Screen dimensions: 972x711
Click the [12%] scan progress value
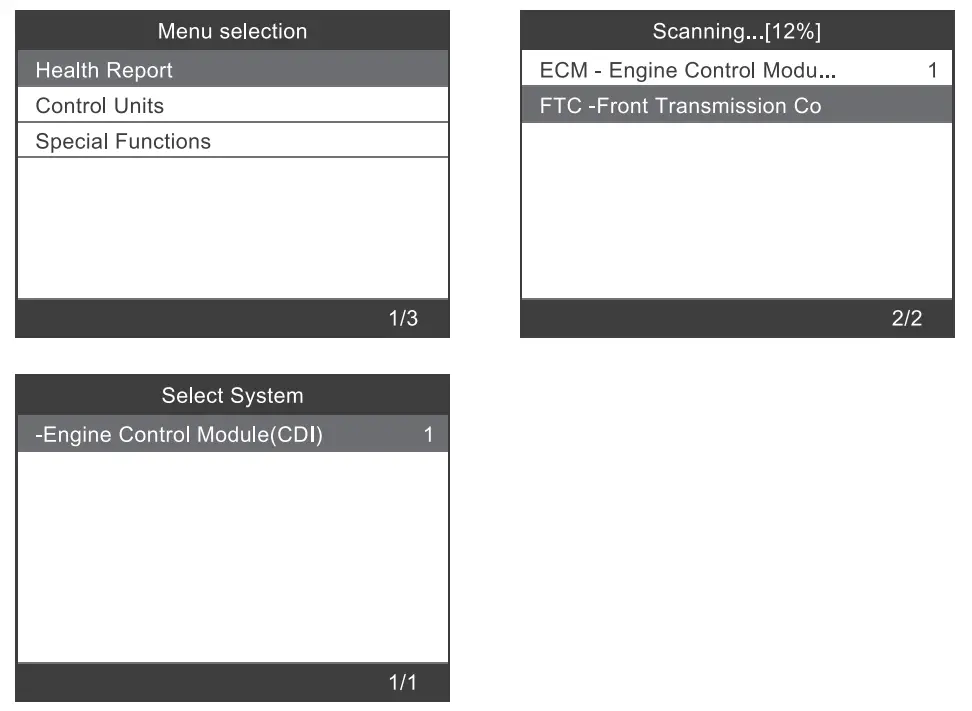click(x=793, y=31)
